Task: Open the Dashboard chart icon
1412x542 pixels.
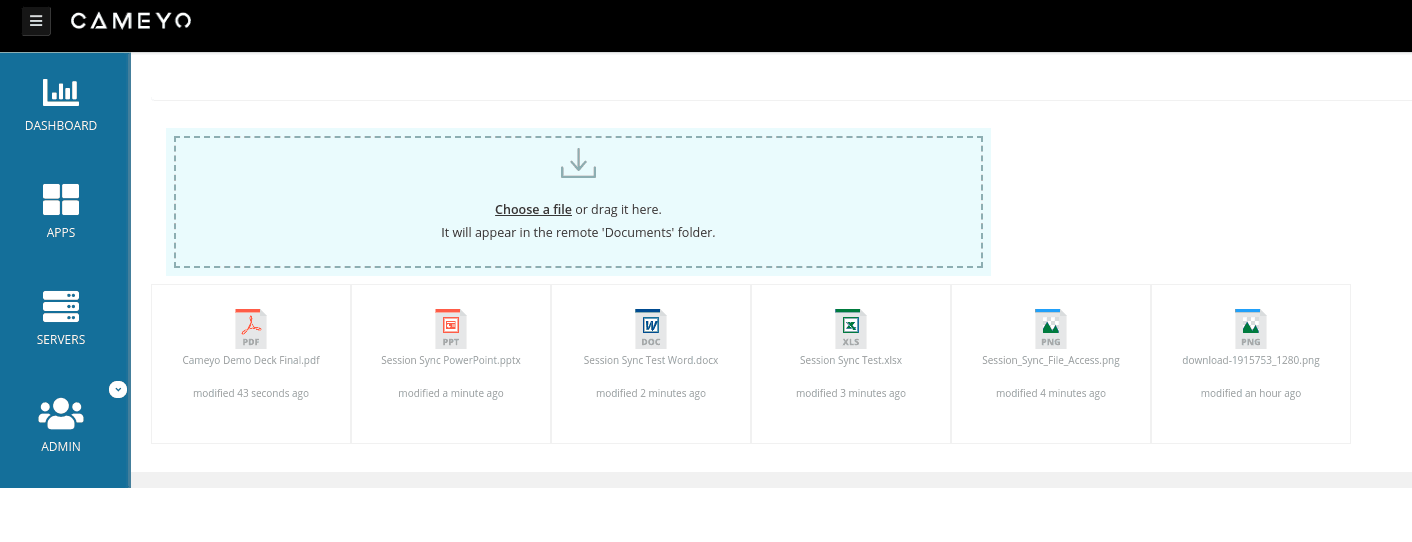Action: [x=61, y=92]
